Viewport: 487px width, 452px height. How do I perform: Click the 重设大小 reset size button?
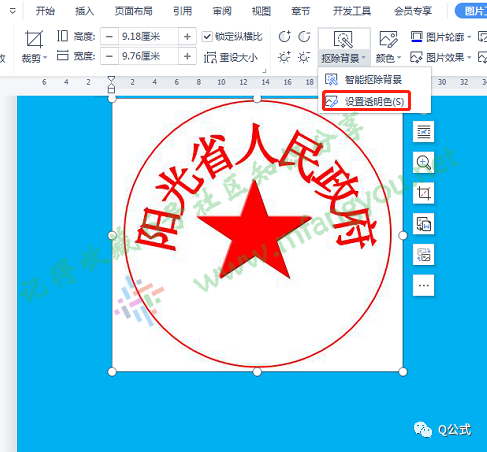tap(231, 58)
